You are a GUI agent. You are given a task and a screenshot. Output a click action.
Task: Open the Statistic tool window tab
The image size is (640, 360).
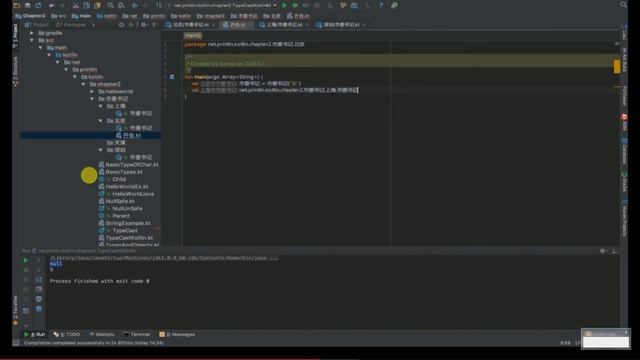click(102, 334)
